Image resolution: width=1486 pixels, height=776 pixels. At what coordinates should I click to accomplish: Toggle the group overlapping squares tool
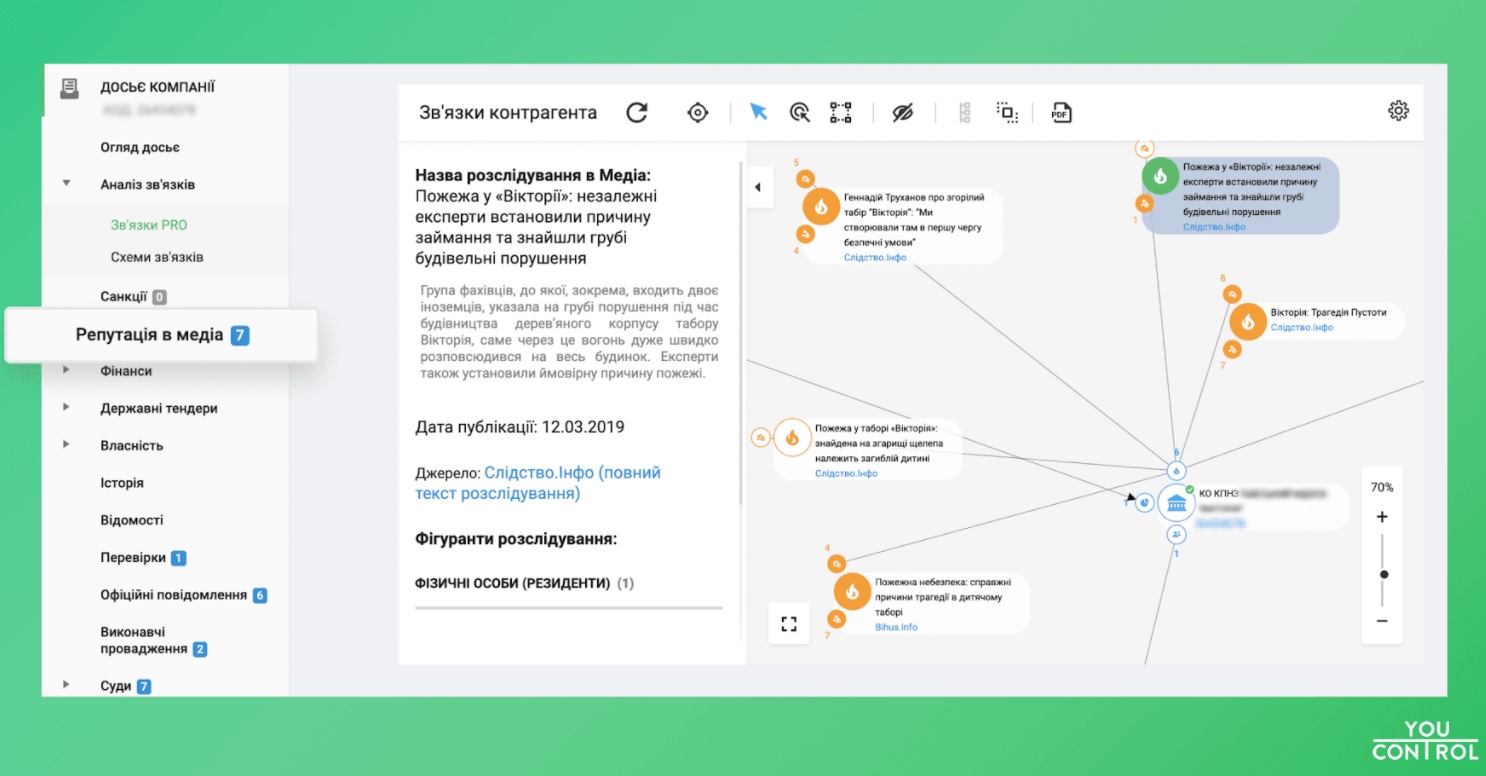coord(1007,112)
